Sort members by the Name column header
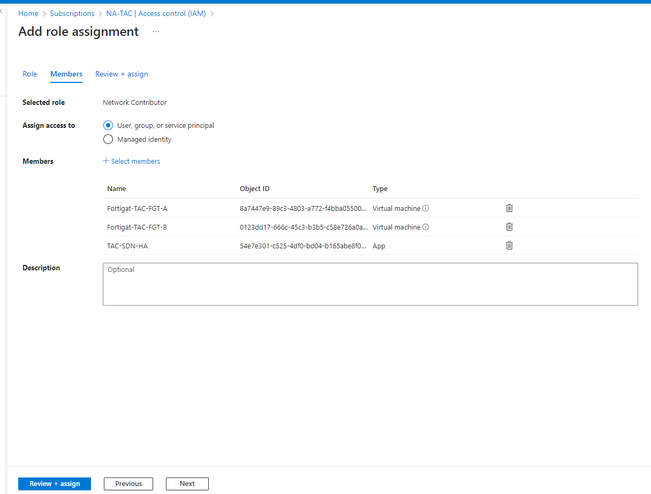The width and height of the screenshot is (651, 494). (x=117, y=189)
